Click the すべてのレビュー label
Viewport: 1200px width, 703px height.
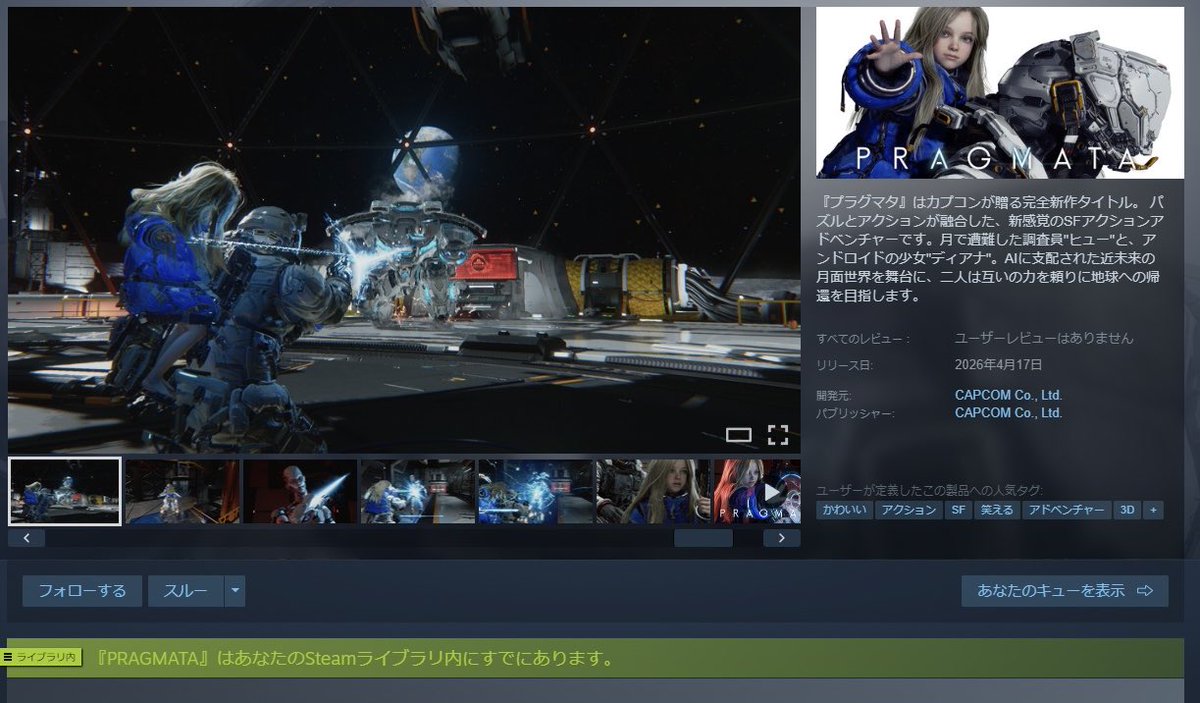[x=864, y=339]
